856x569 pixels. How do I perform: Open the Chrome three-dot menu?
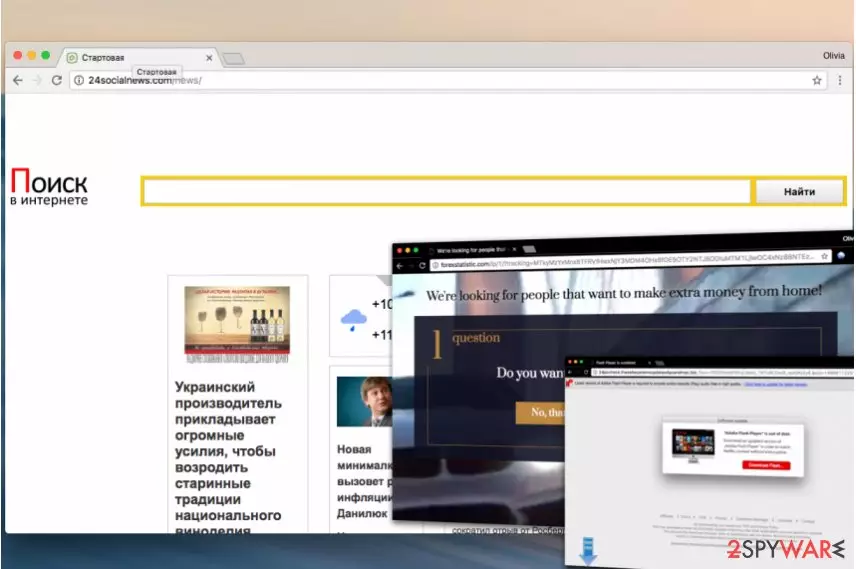[840, 80]
